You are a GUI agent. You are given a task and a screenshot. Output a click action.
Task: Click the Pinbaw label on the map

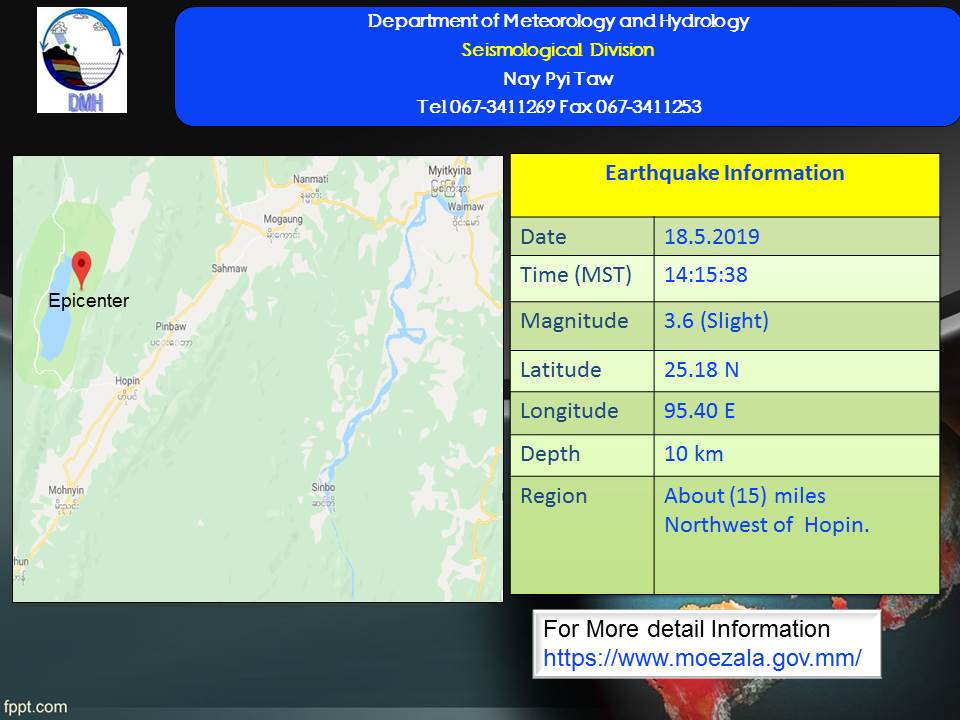(x=171, y=326)
